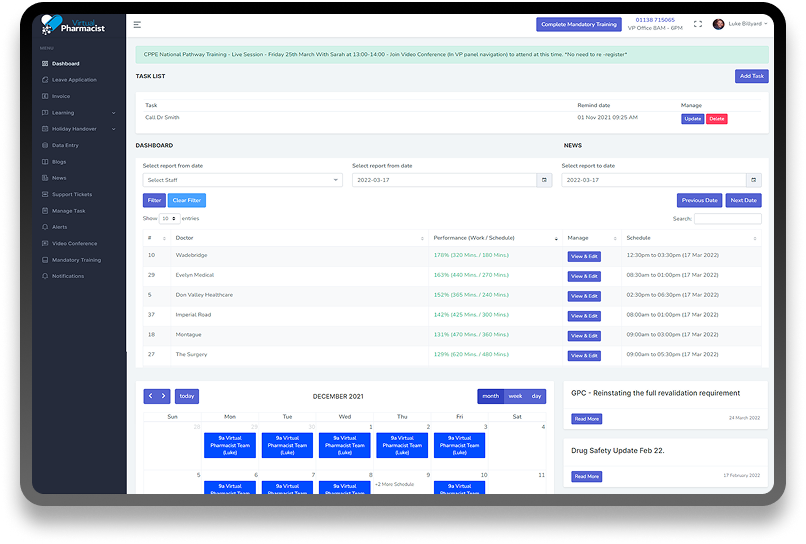Open the hamburger menu icon
806x544 pixels.
137,25
